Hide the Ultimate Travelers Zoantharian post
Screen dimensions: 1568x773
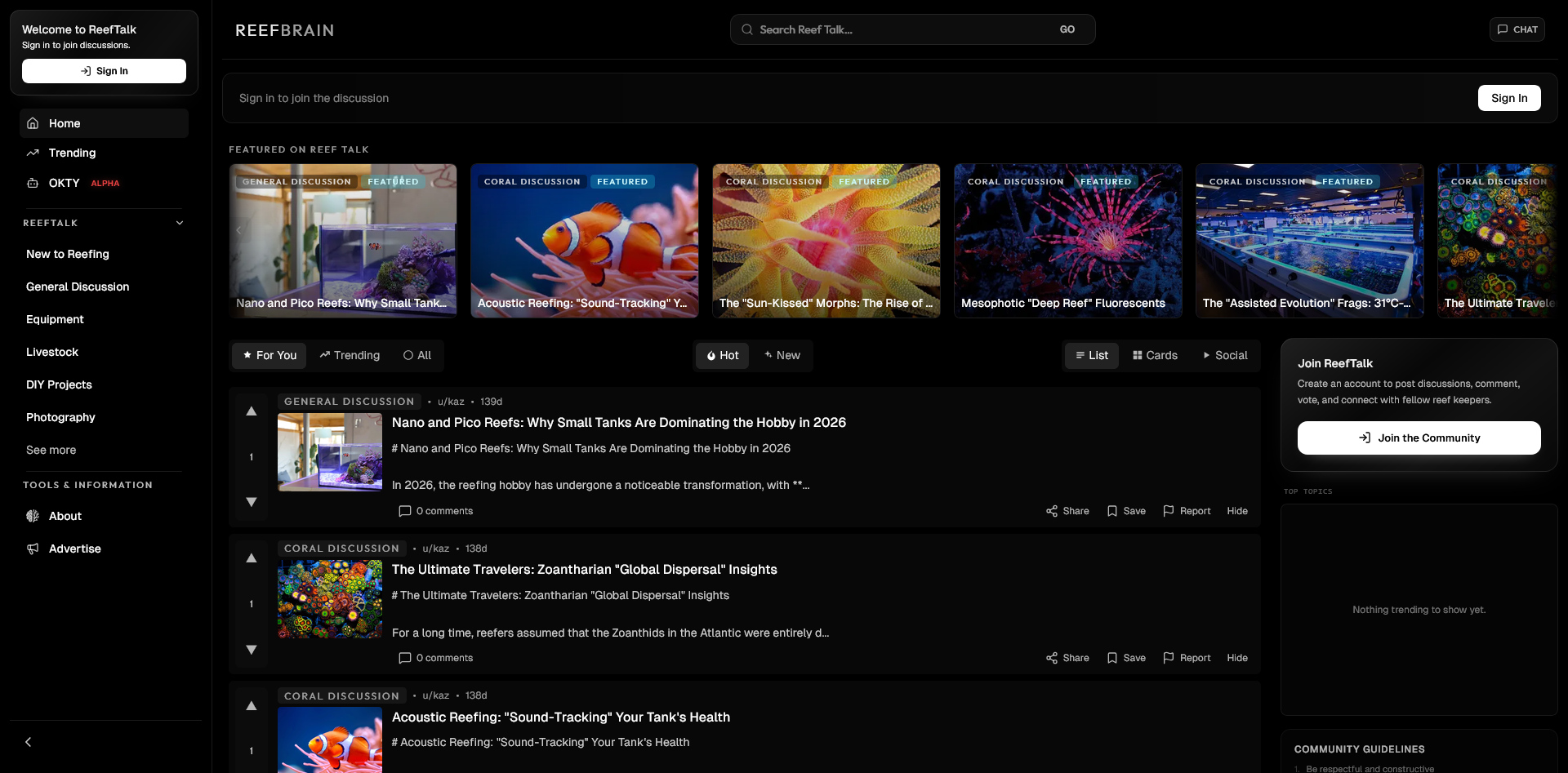1237,658
